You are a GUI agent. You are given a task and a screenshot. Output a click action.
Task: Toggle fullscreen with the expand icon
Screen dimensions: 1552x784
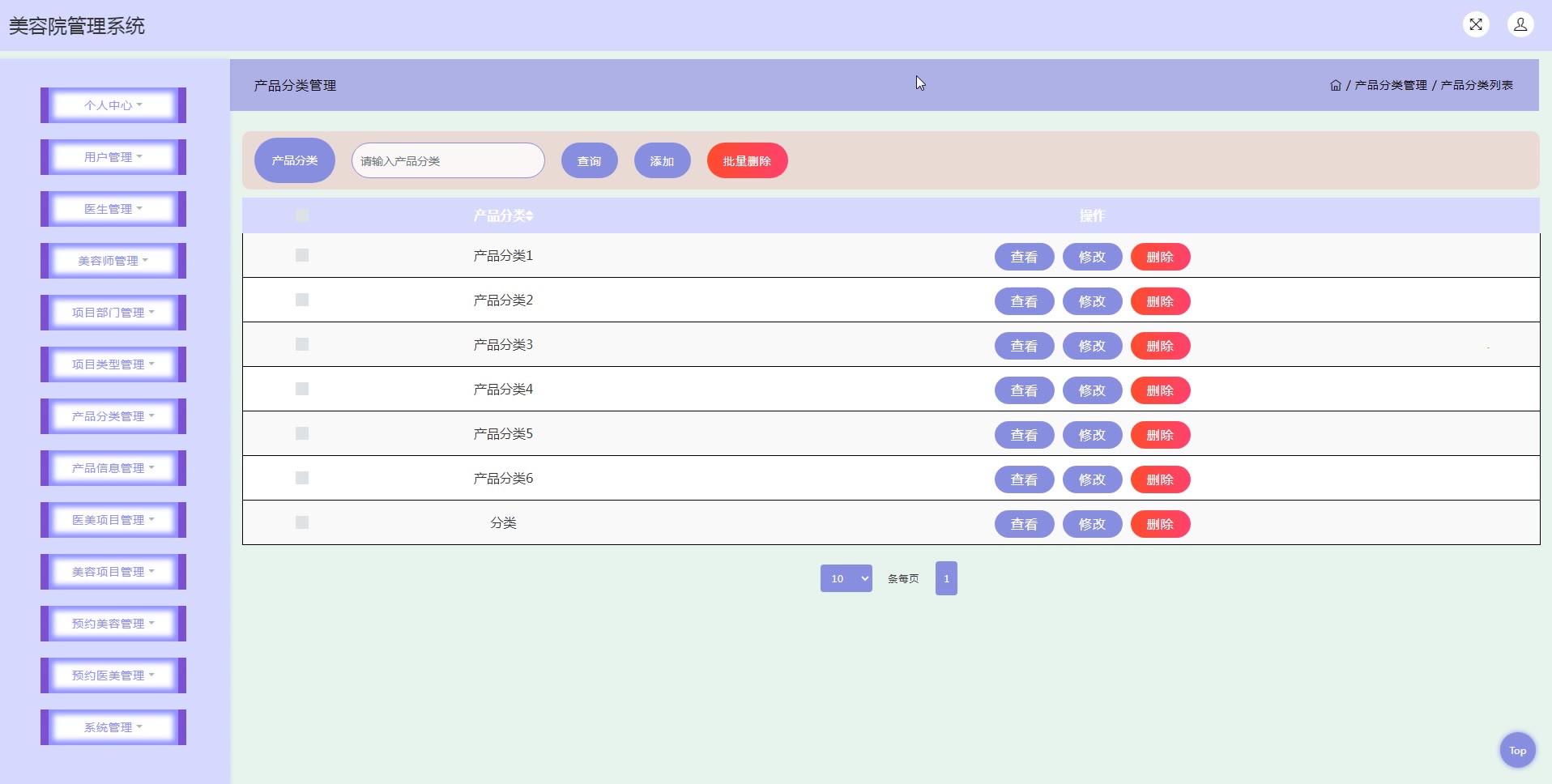[x=1476, y=24]
